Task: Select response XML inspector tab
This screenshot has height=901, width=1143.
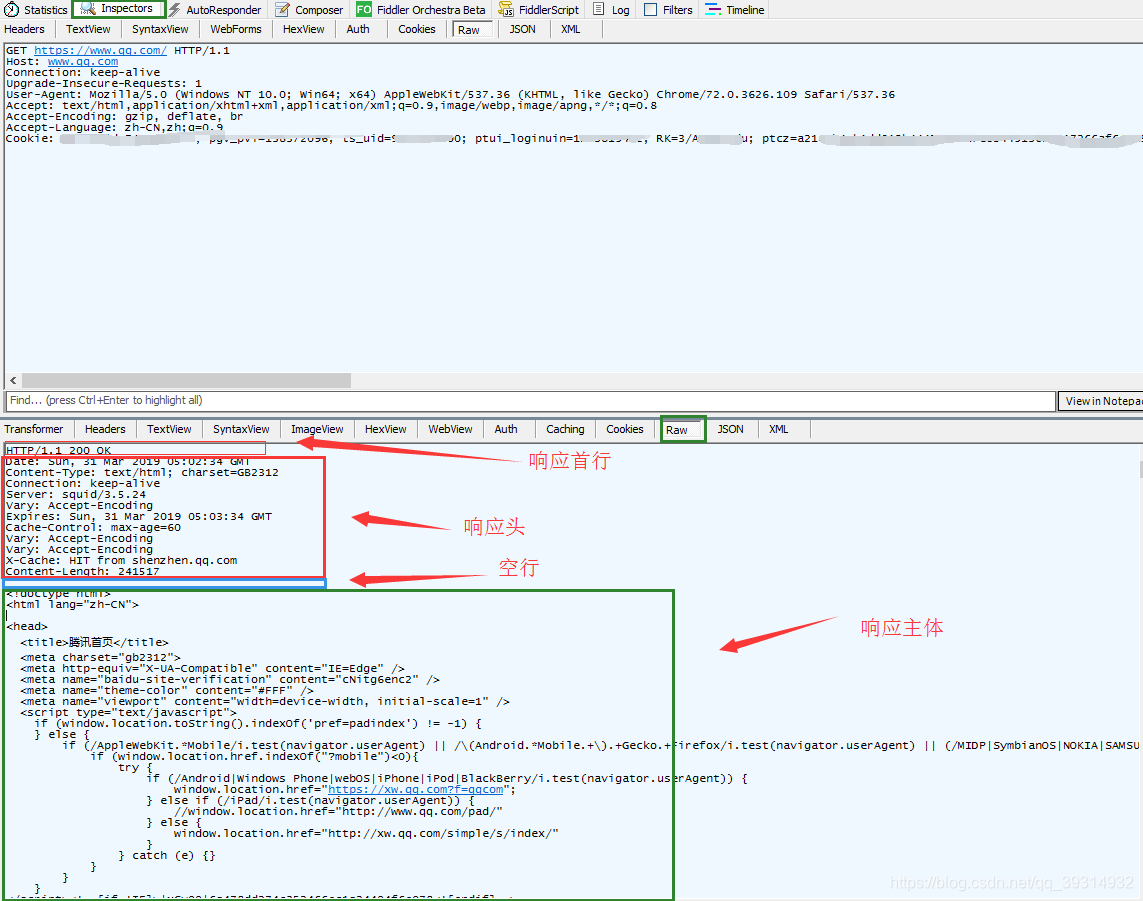Action: pos(779,429)
